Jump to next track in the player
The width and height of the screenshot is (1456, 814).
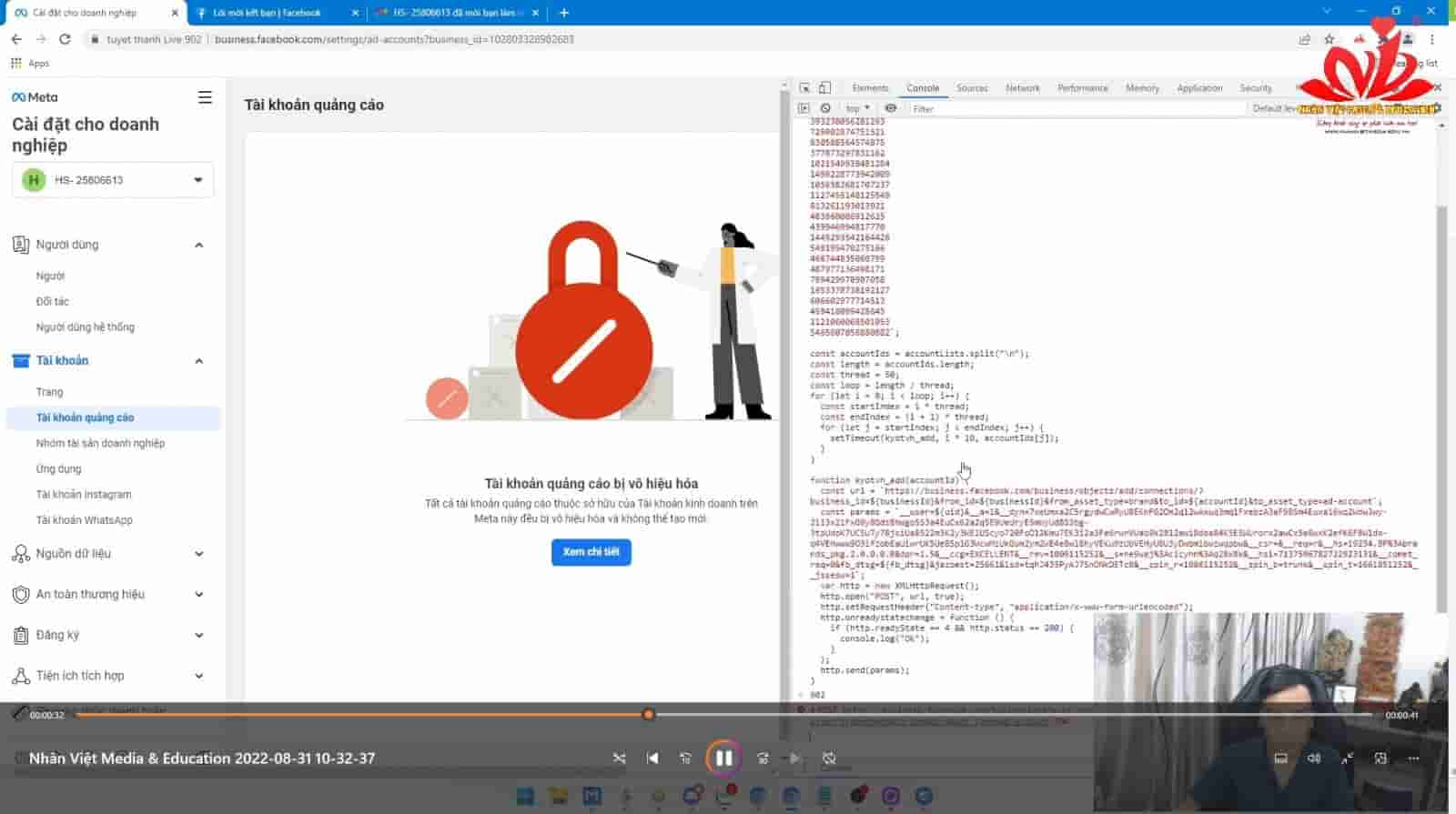tap(795, 758)
